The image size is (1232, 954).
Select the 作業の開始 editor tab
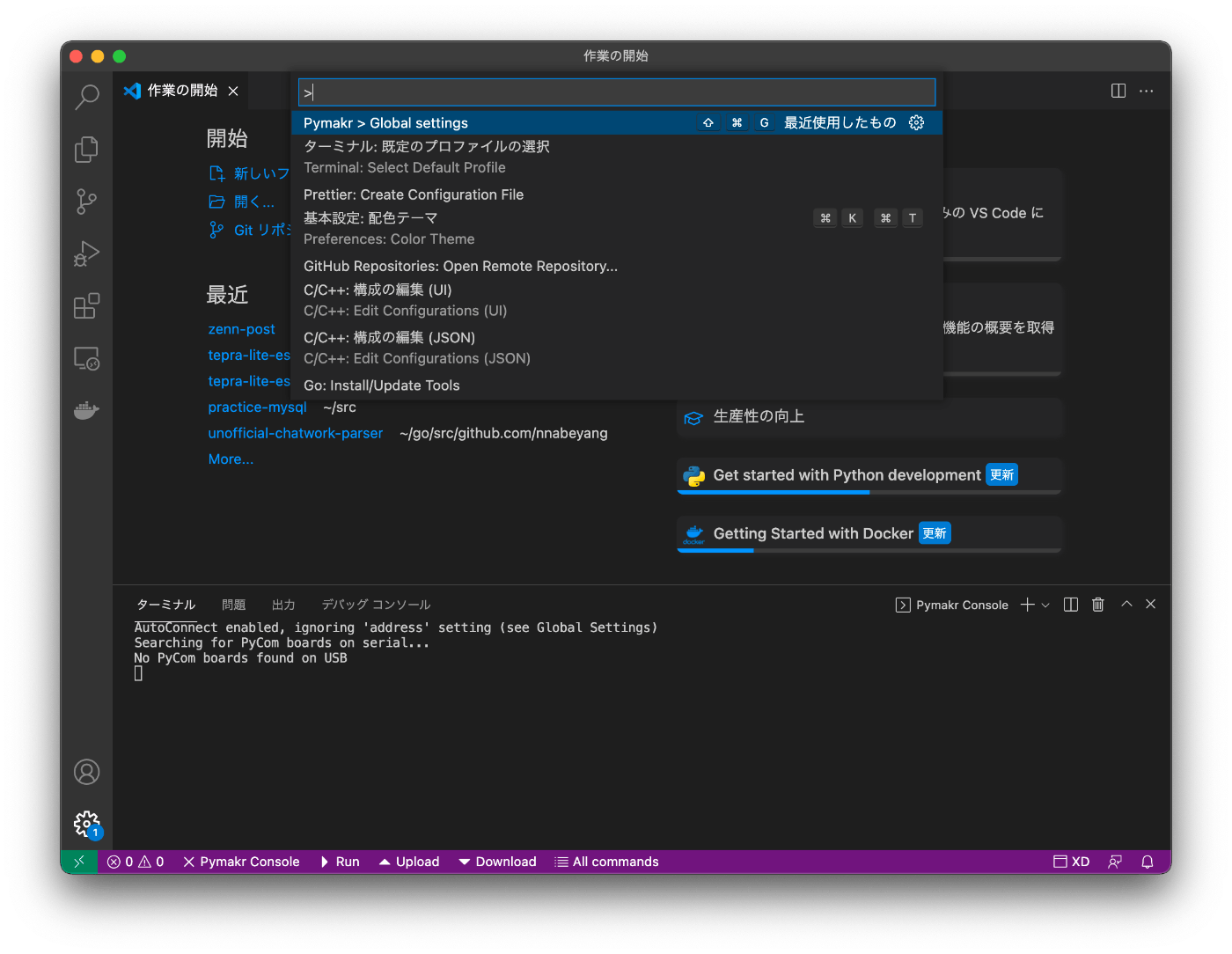tap(181, 91)
